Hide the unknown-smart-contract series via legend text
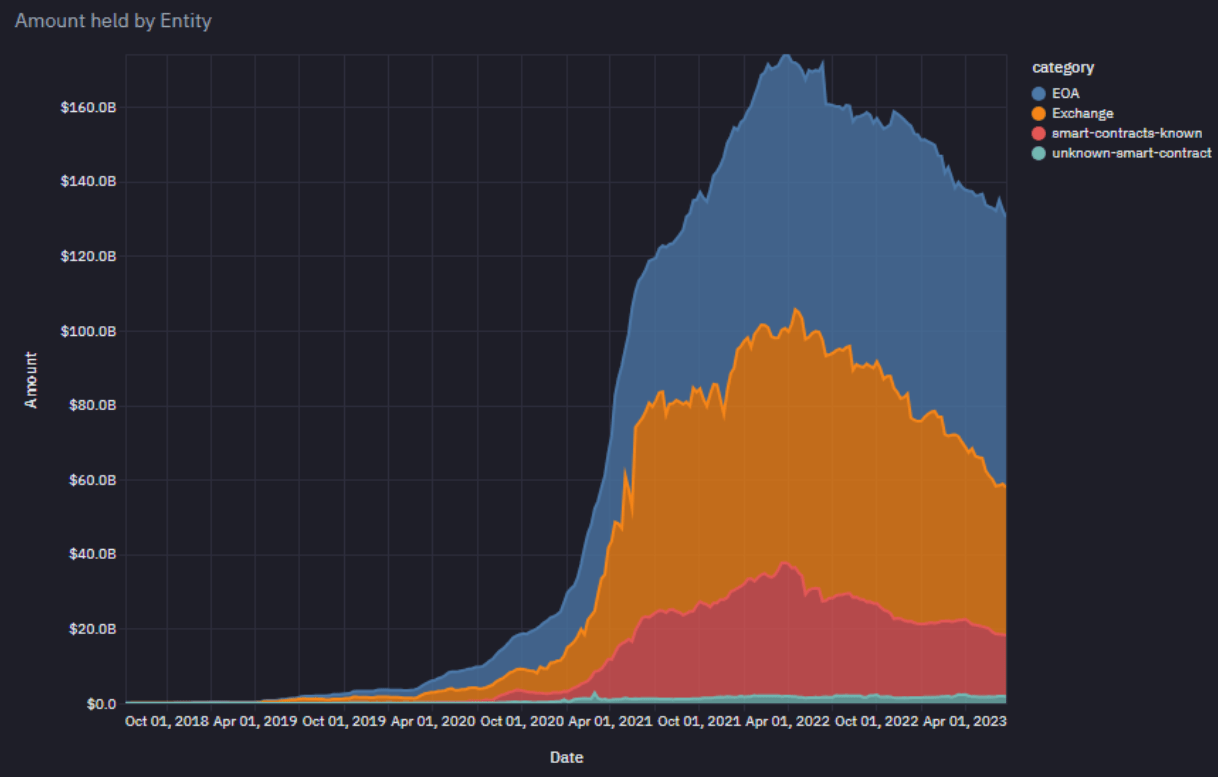 1131,153
